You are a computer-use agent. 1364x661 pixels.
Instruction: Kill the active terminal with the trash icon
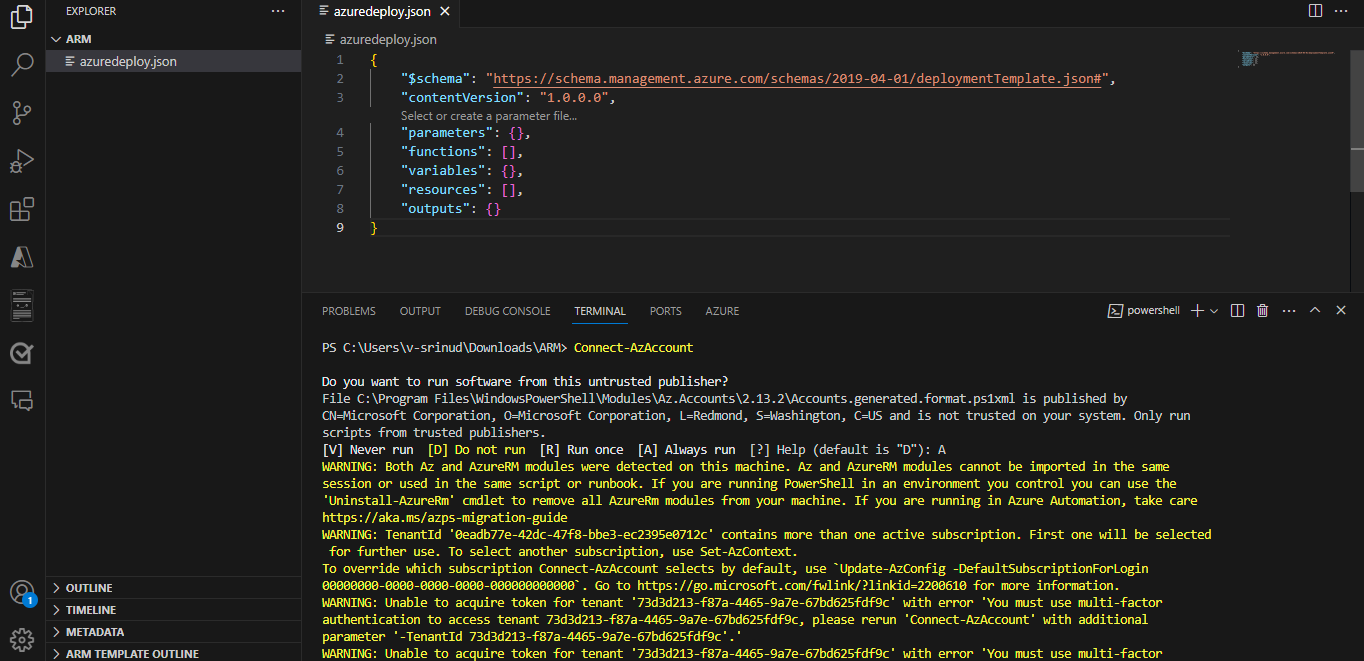click(1261, 310)
